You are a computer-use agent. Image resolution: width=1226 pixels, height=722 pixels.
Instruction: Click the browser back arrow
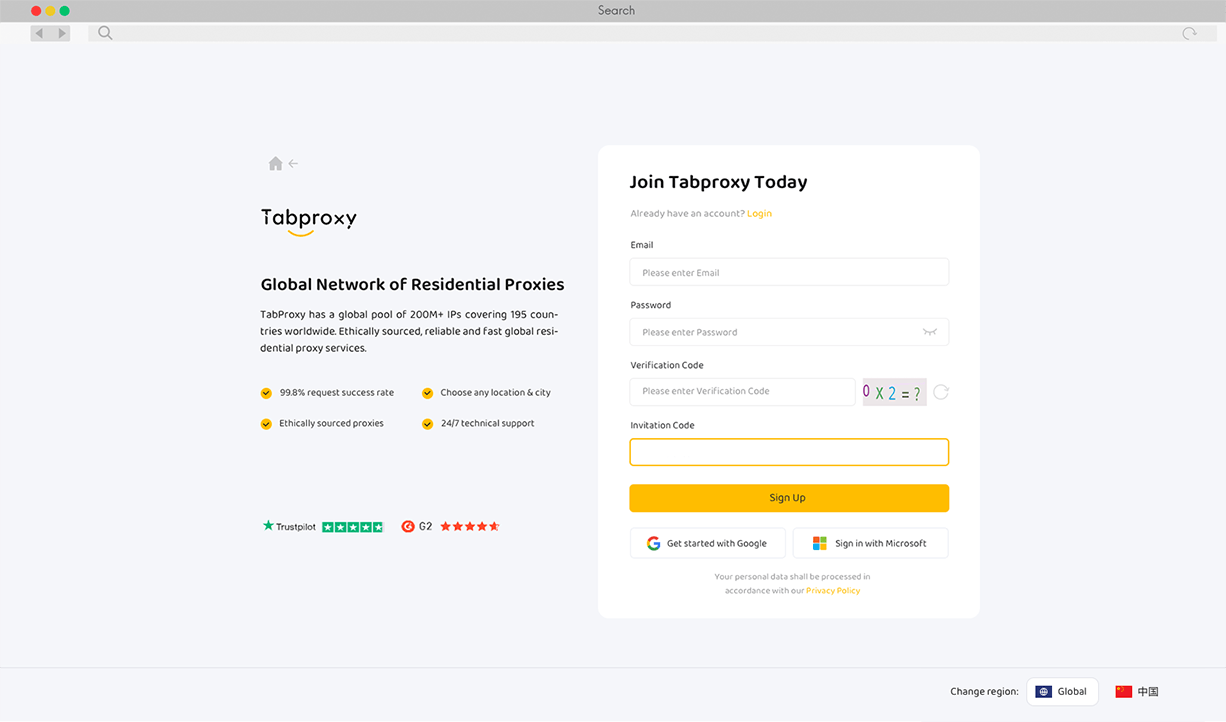point(40,33)
